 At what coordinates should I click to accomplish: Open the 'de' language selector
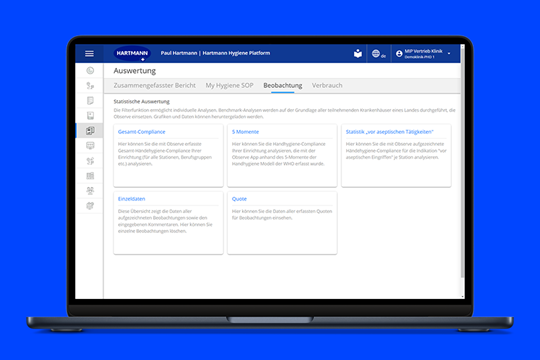click(383, 56)
